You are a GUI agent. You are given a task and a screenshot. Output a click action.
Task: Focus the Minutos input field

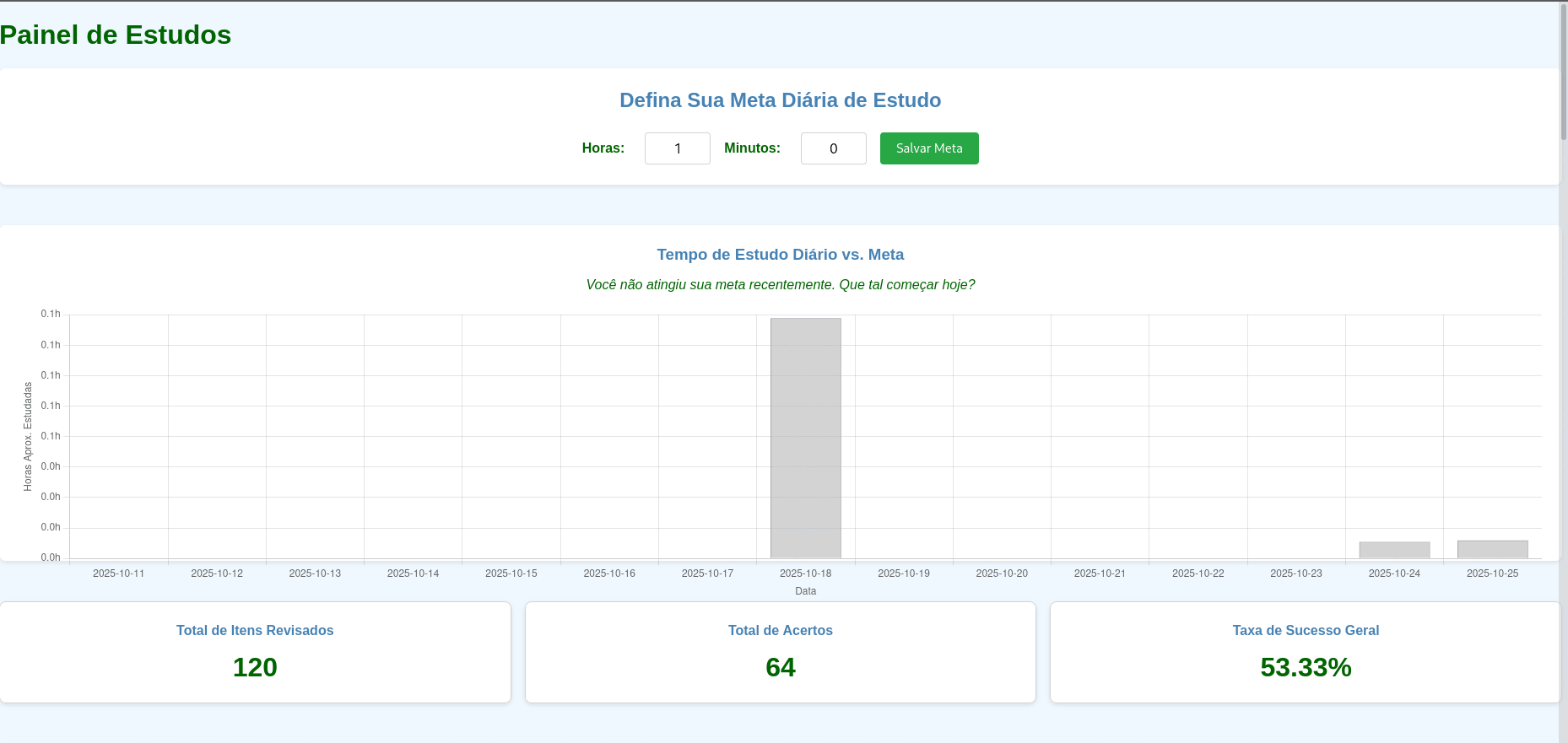click(833, 148)
